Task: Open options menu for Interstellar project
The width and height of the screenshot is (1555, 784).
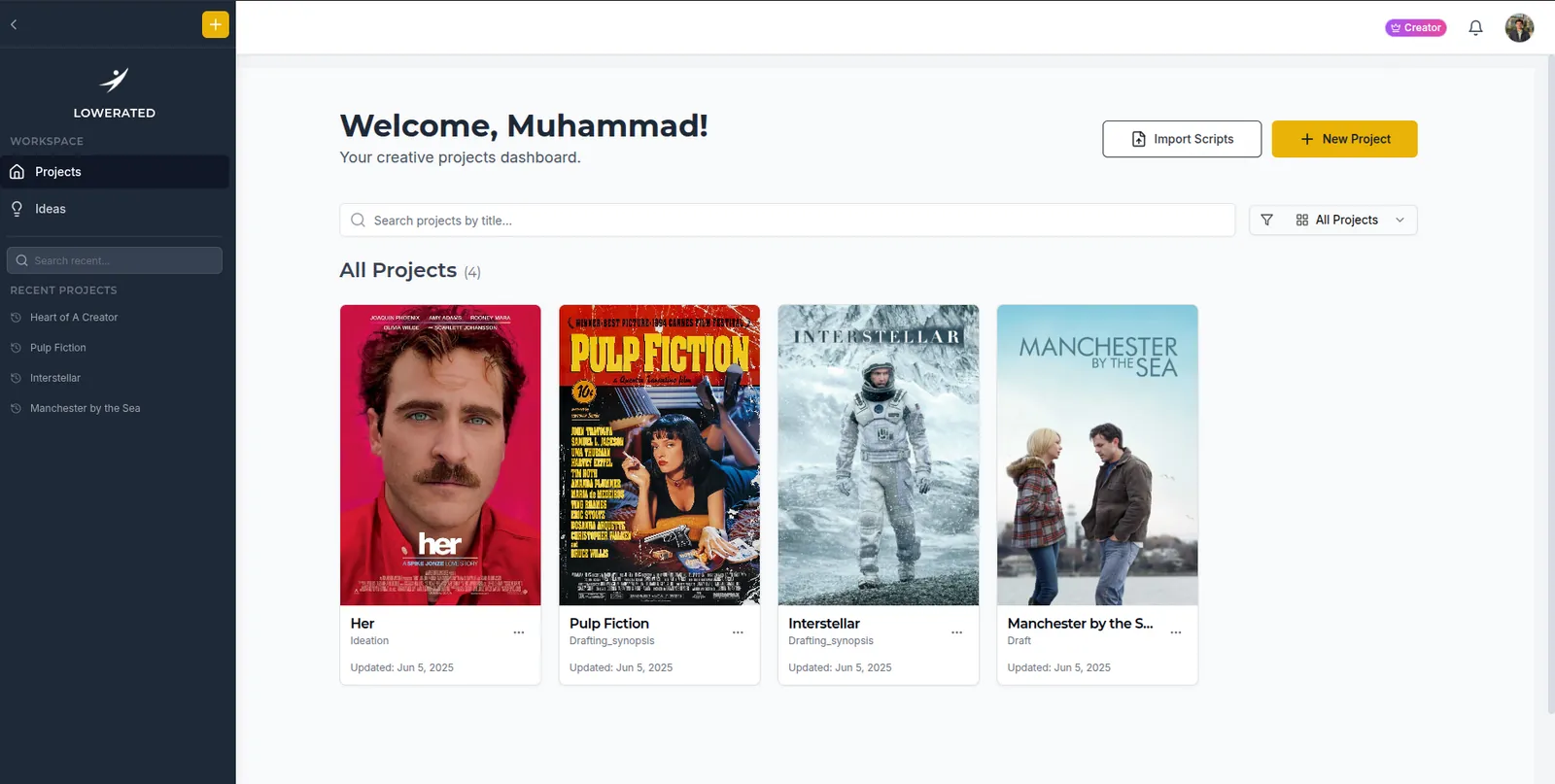Action: [x=957, y=632]
